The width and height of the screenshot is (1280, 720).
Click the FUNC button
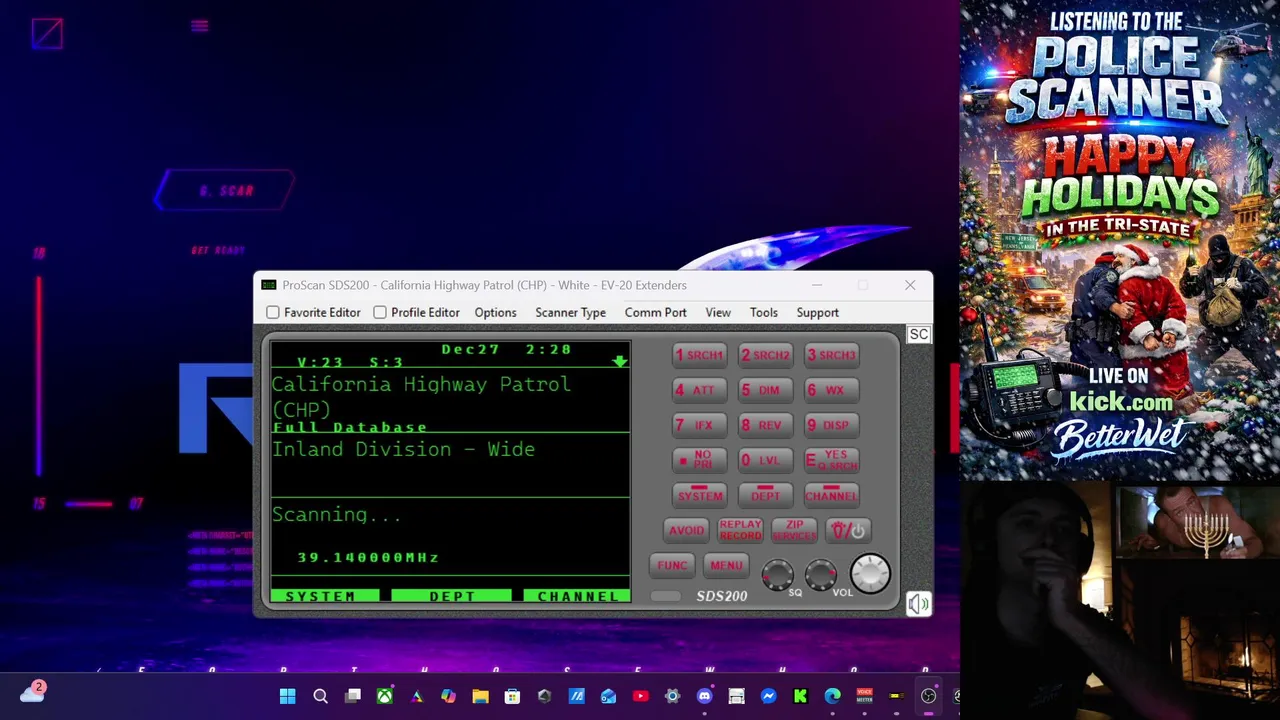click(x=672, y=565)
